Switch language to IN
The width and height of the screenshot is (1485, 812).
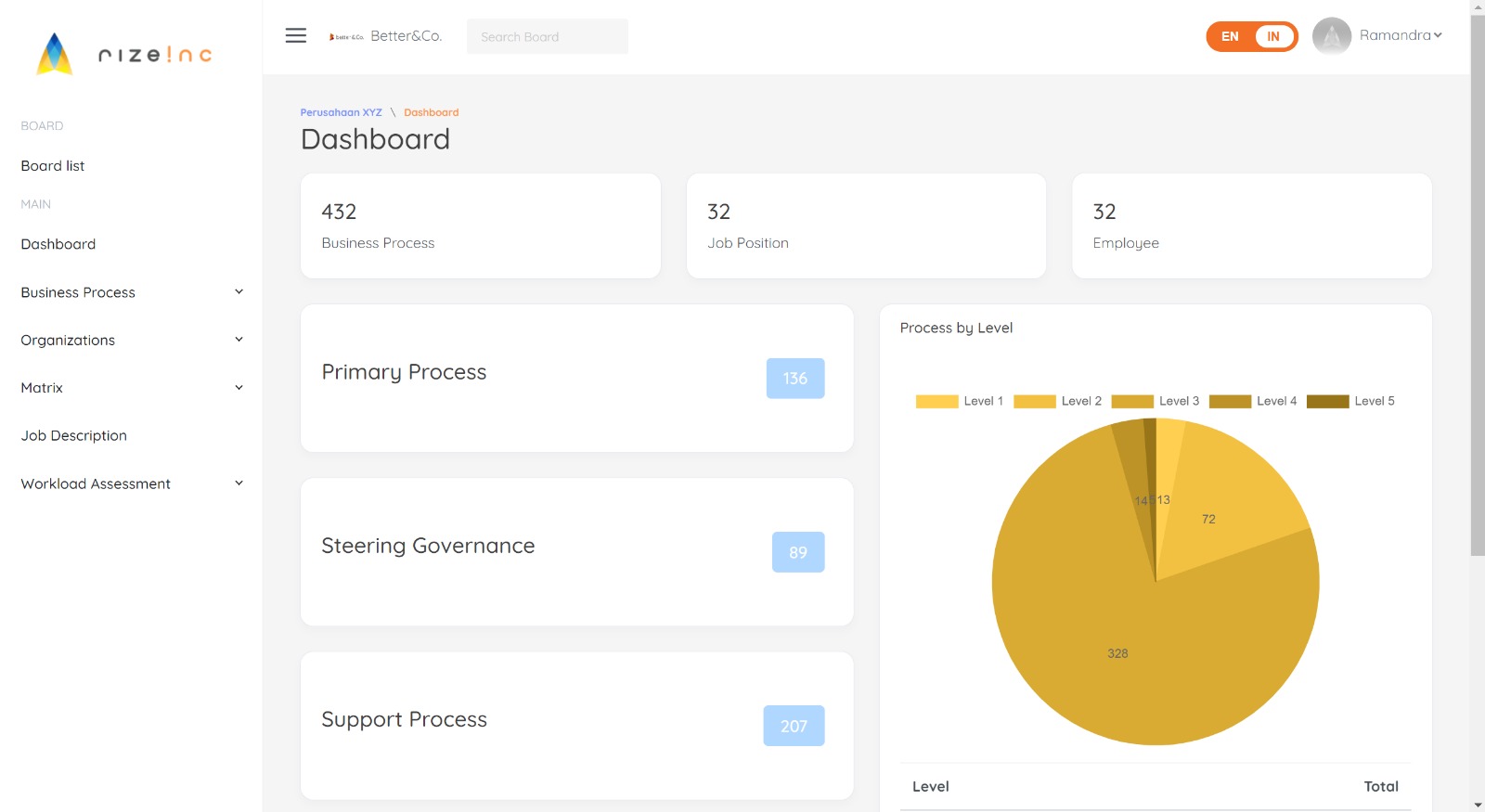pyautogui.click(x=1272, y=36)
